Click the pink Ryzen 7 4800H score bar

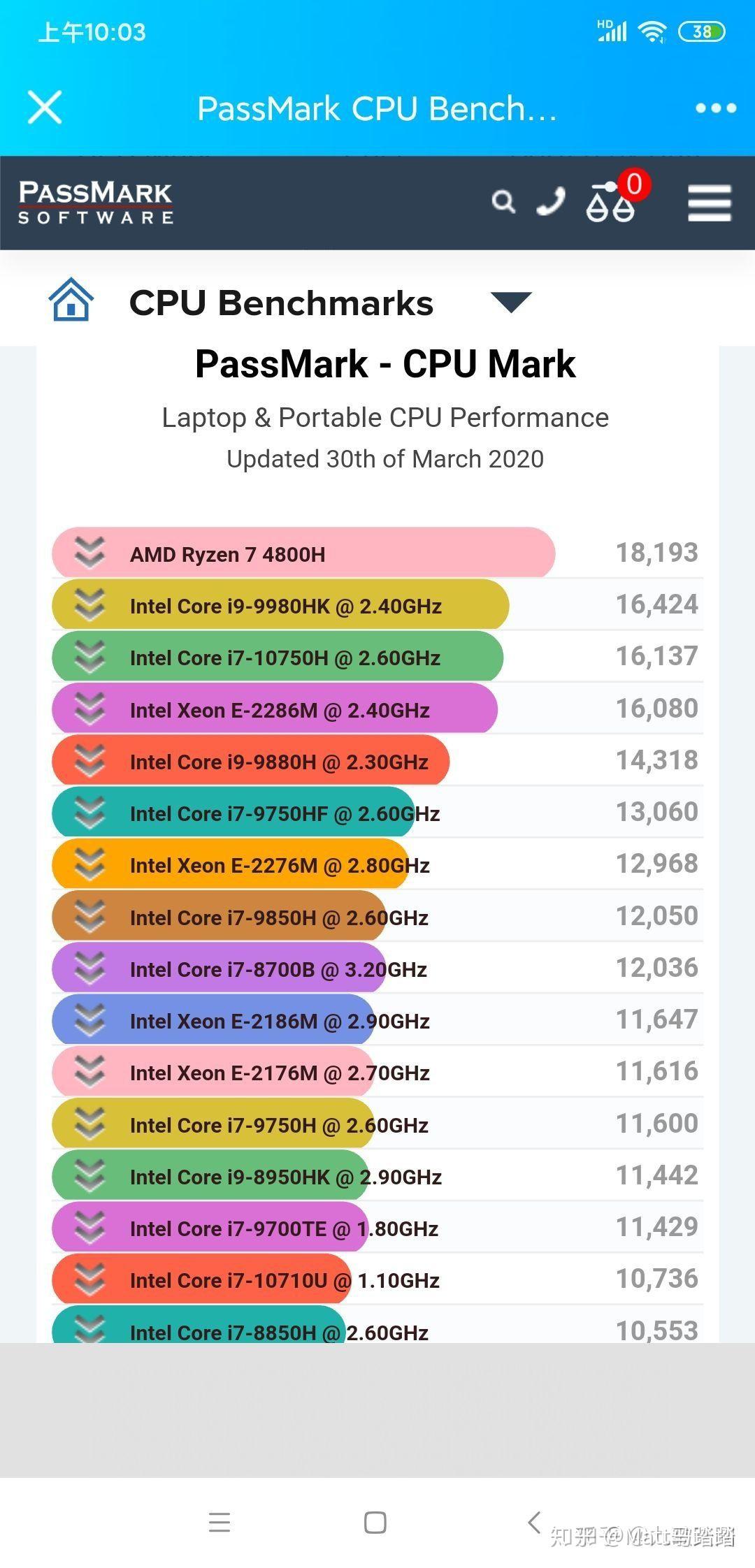301,553
